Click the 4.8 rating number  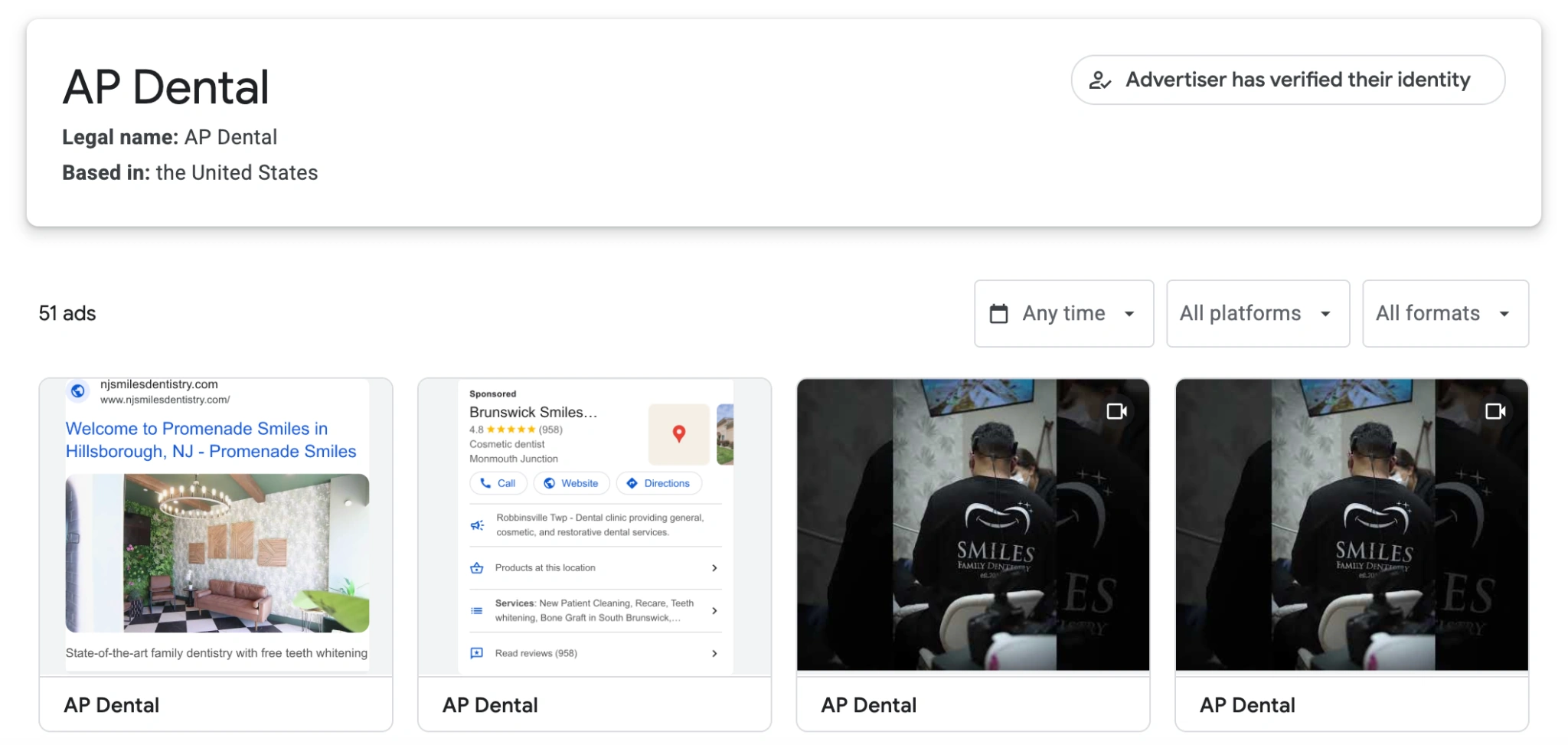[476, 430]
